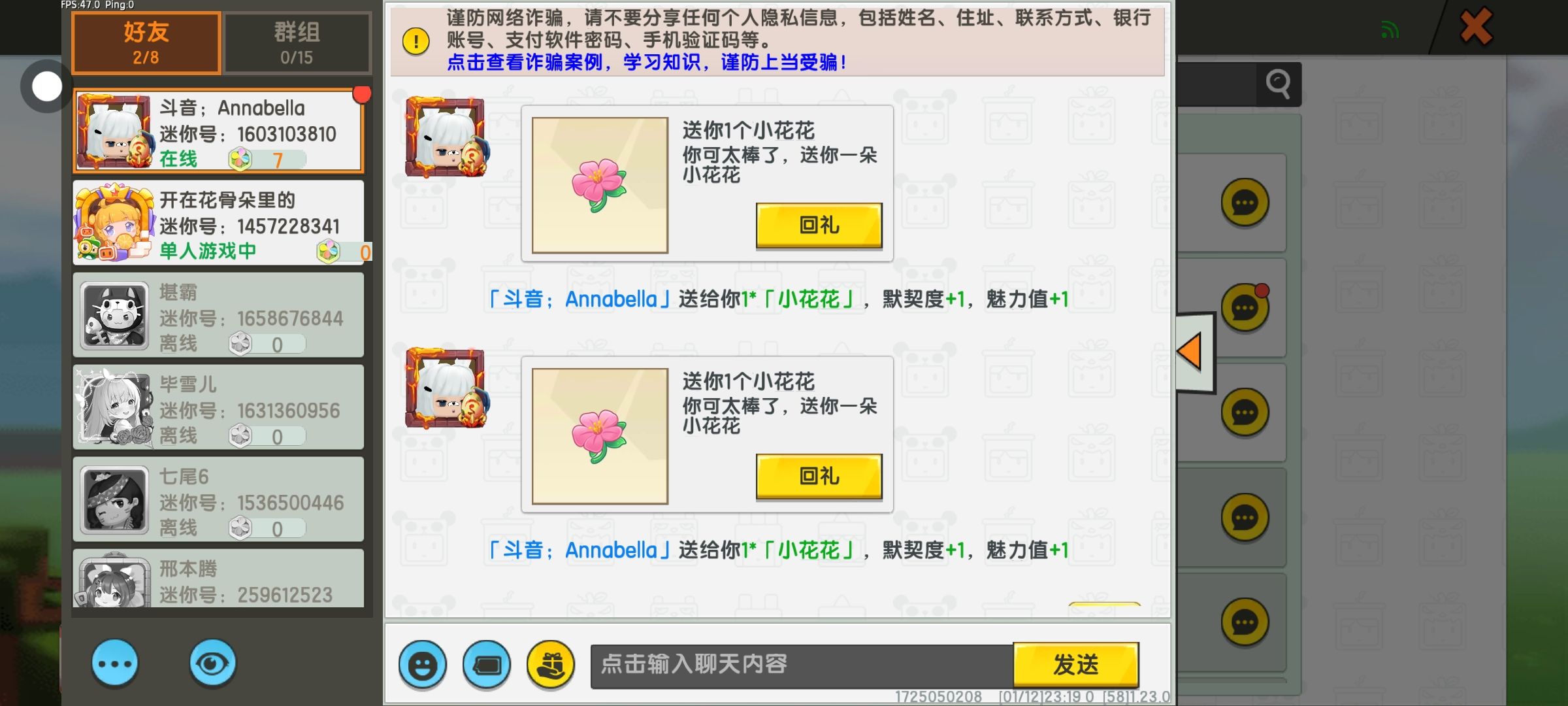Screen dimensions: 1568x706
Task: Select friend 开在花骨朵里的 in list
Action: 218,223
